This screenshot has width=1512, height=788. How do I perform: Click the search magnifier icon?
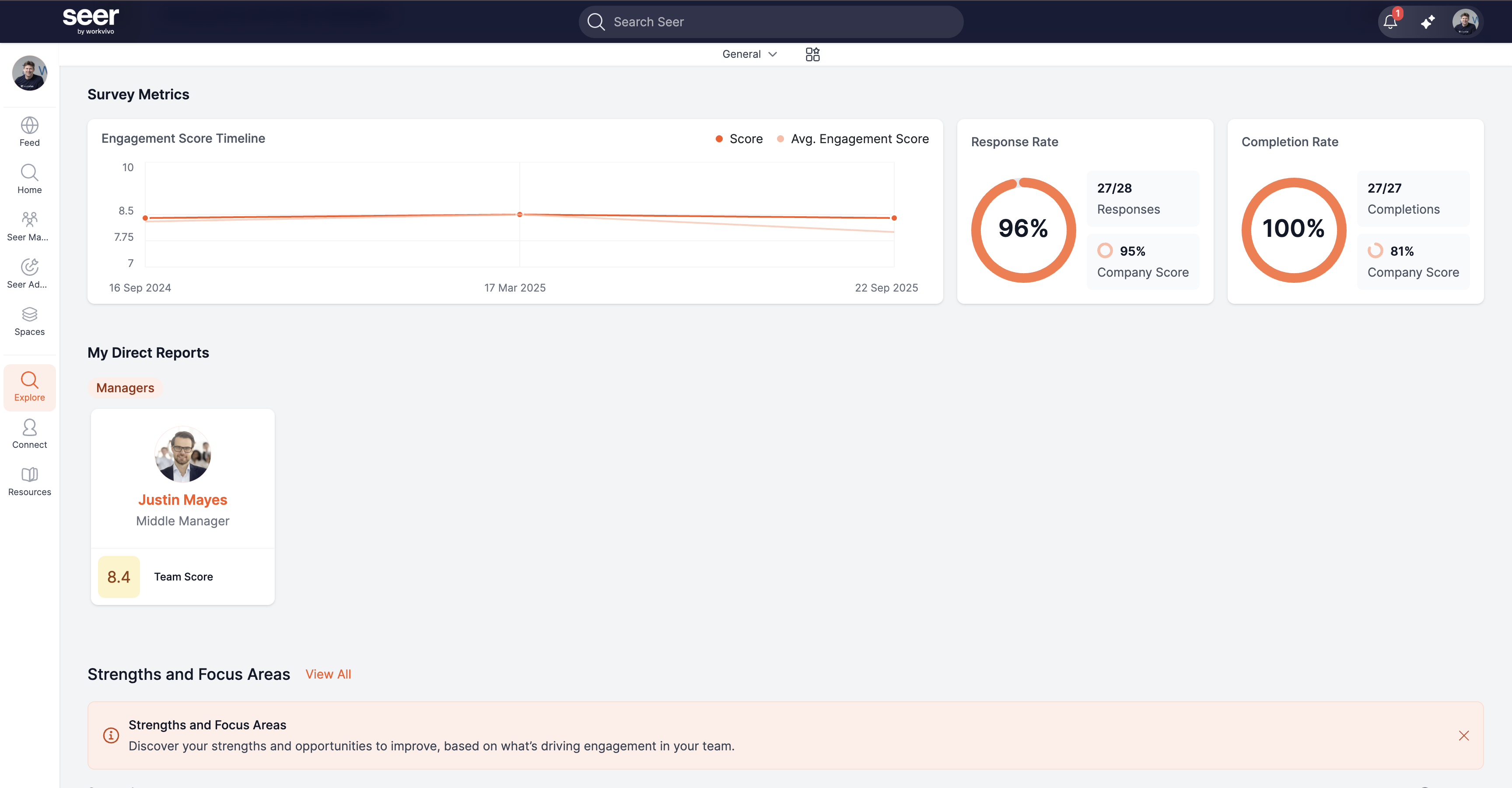pyautogui.click(x=596, y=22)
